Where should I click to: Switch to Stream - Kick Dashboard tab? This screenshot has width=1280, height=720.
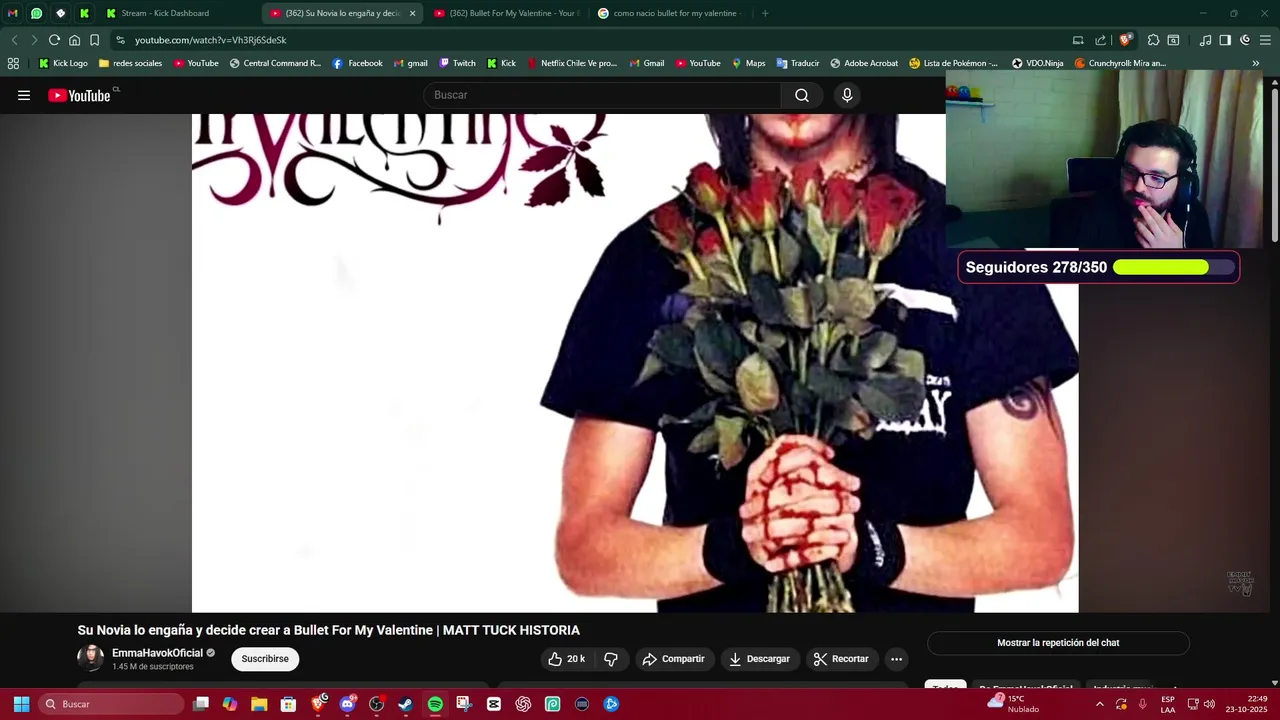coord(165,13)
